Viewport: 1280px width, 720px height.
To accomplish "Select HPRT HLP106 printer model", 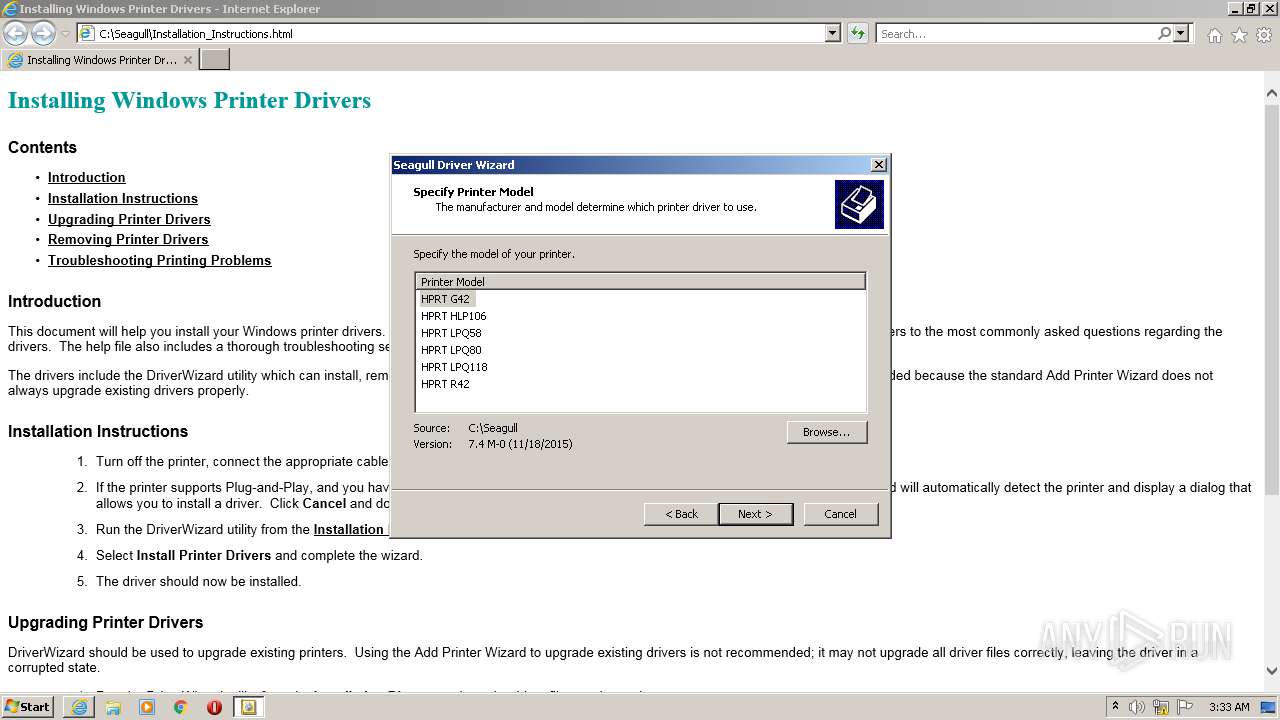I will pos(453,316).
